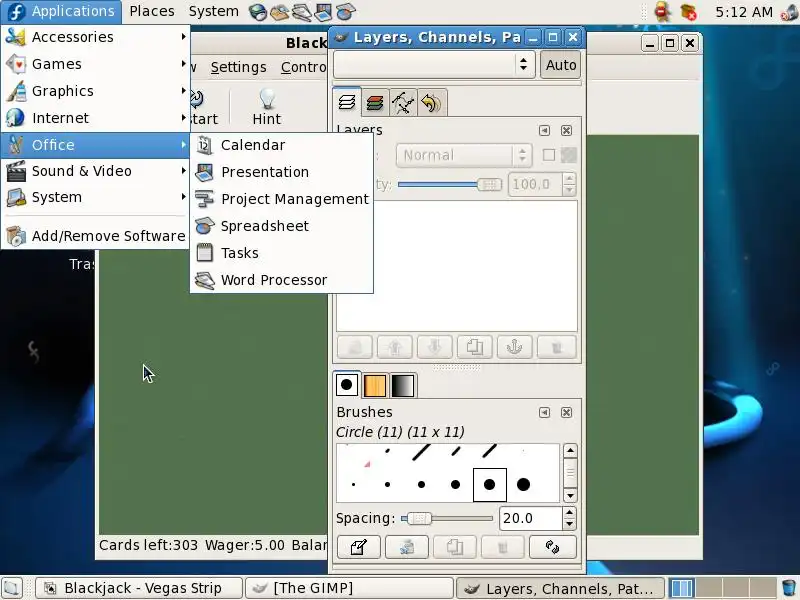Open the Brushes panel tab menu arrow
Viewport: 800px width, 600px height.
544,412
